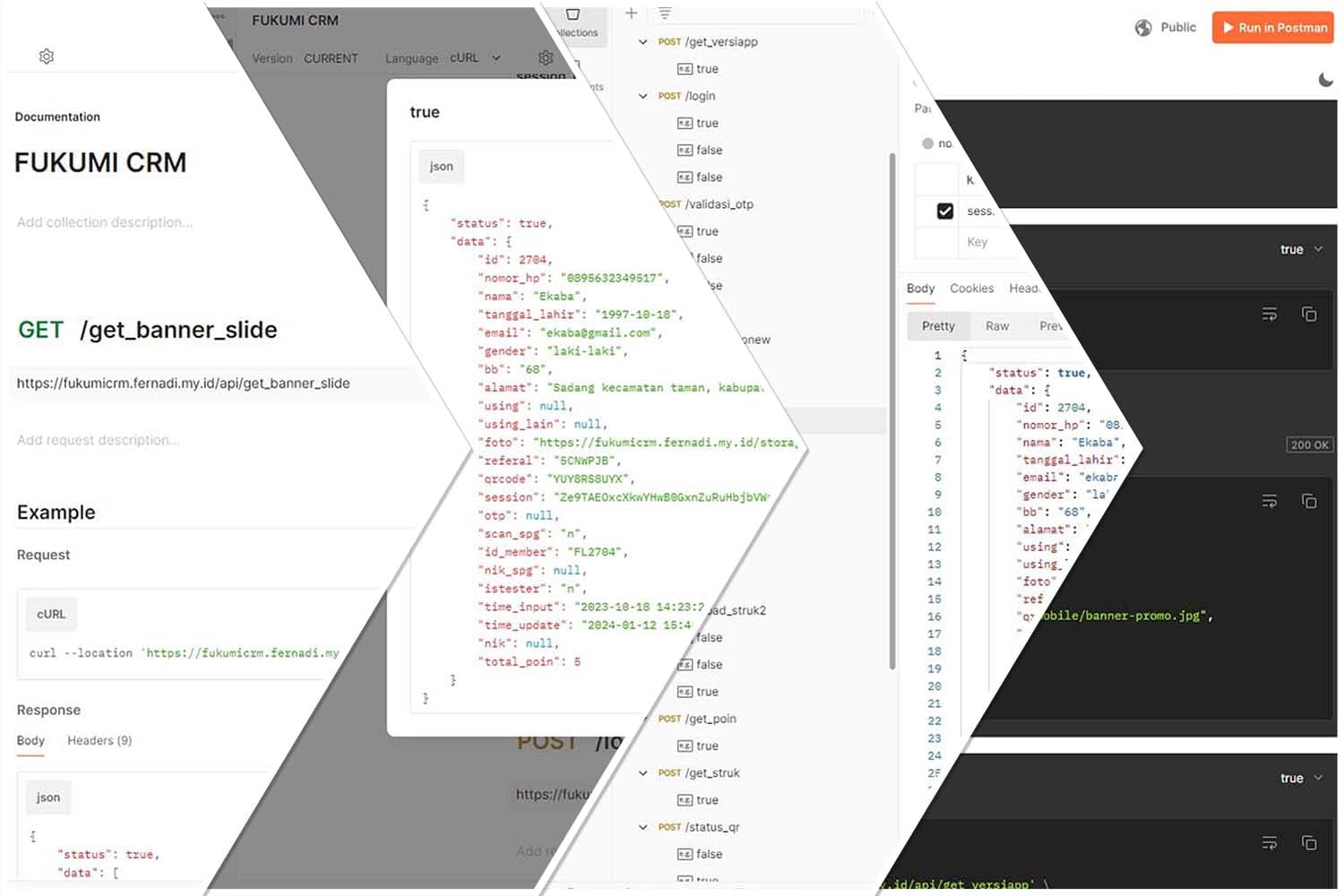Open the first false example under /login
1344x896 pixels.
pos(700,150)
